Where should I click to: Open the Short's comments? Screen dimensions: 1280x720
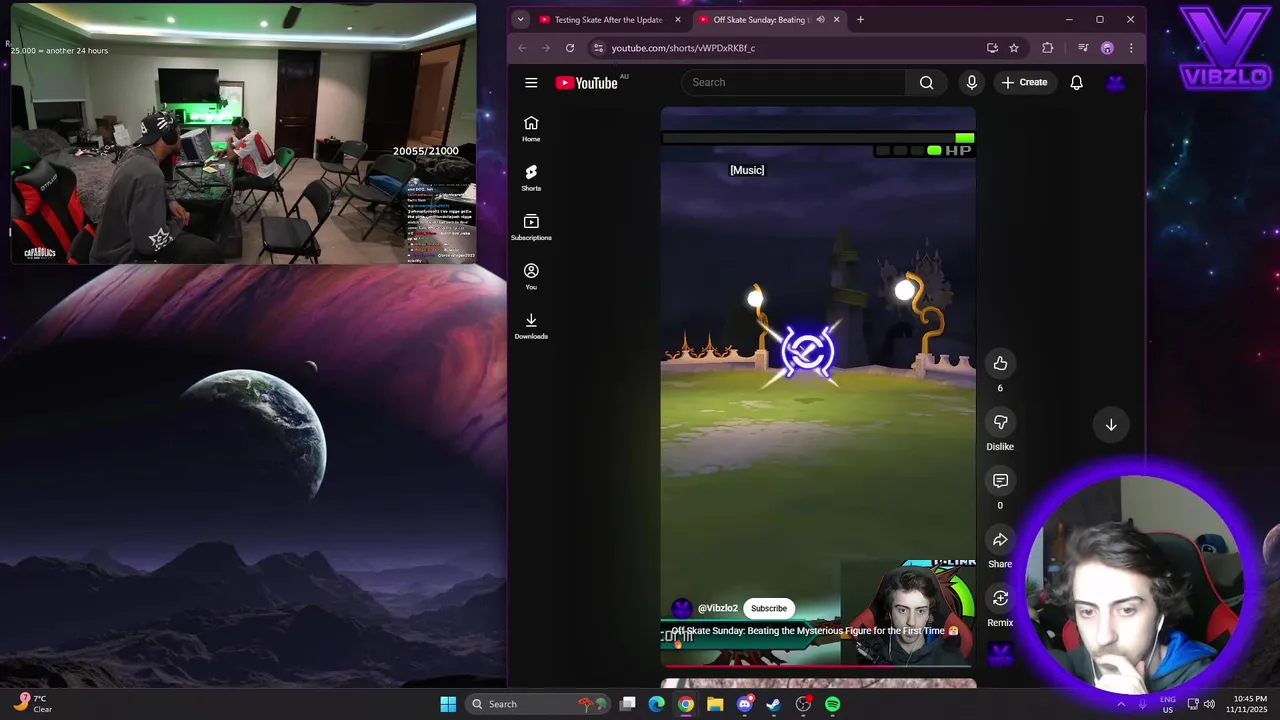click(x=1000, y=481)
